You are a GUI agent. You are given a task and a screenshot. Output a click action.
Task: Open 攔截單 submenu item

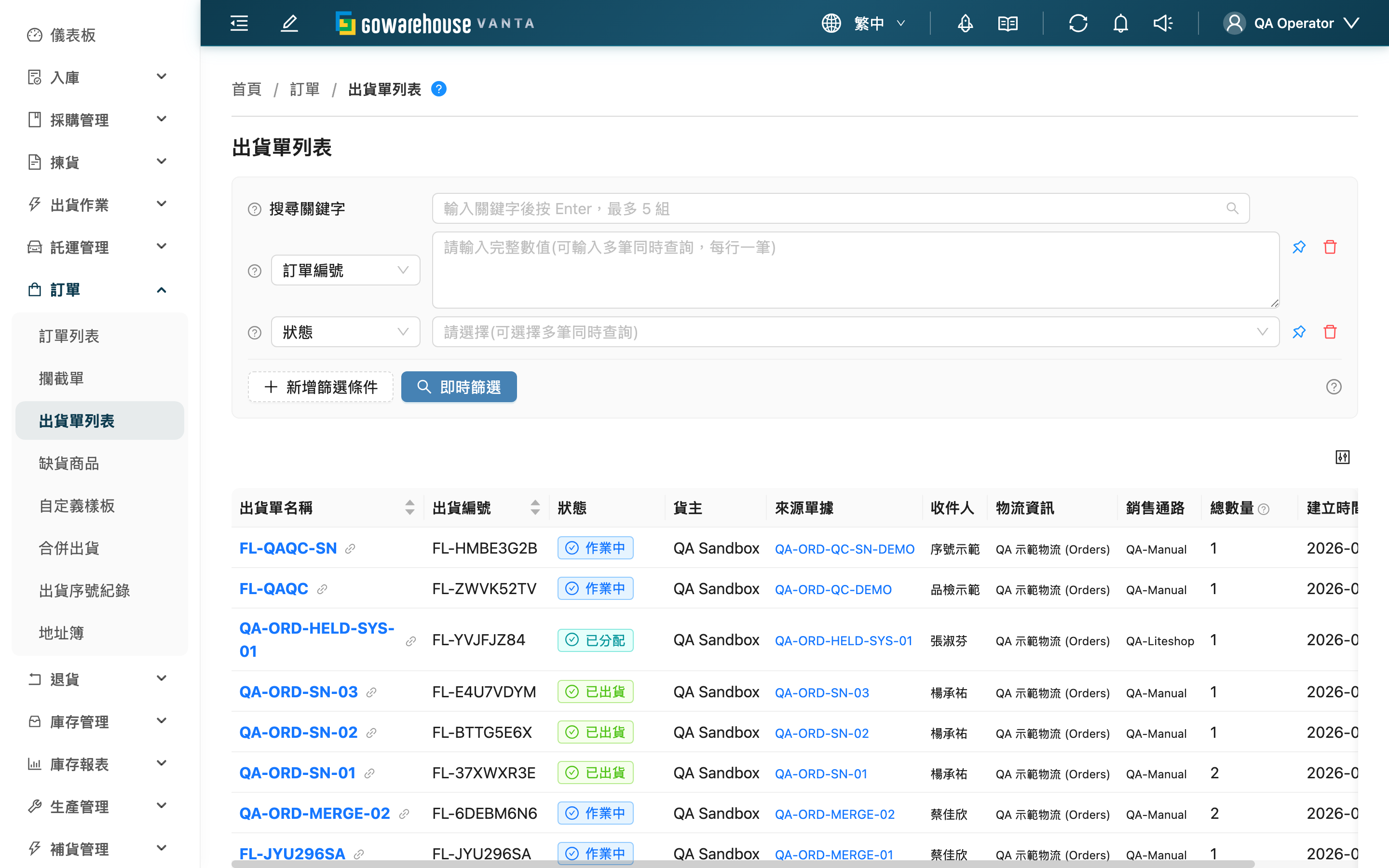pos(100,379)
